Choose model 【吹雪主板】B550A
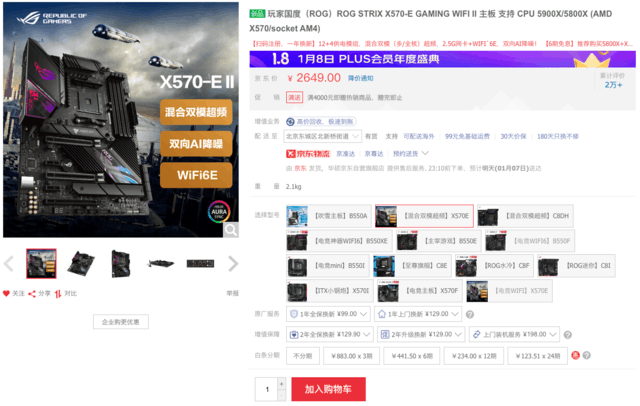This screenshot has height=406, width=640. (x=329, y=216)
